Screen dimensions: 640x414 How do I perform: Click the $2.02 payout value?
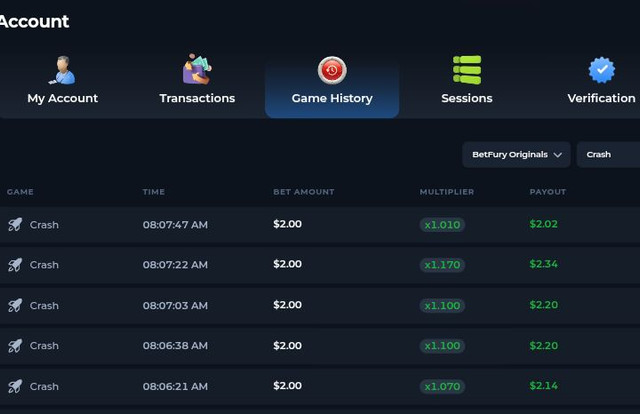[x=543, y=224]
